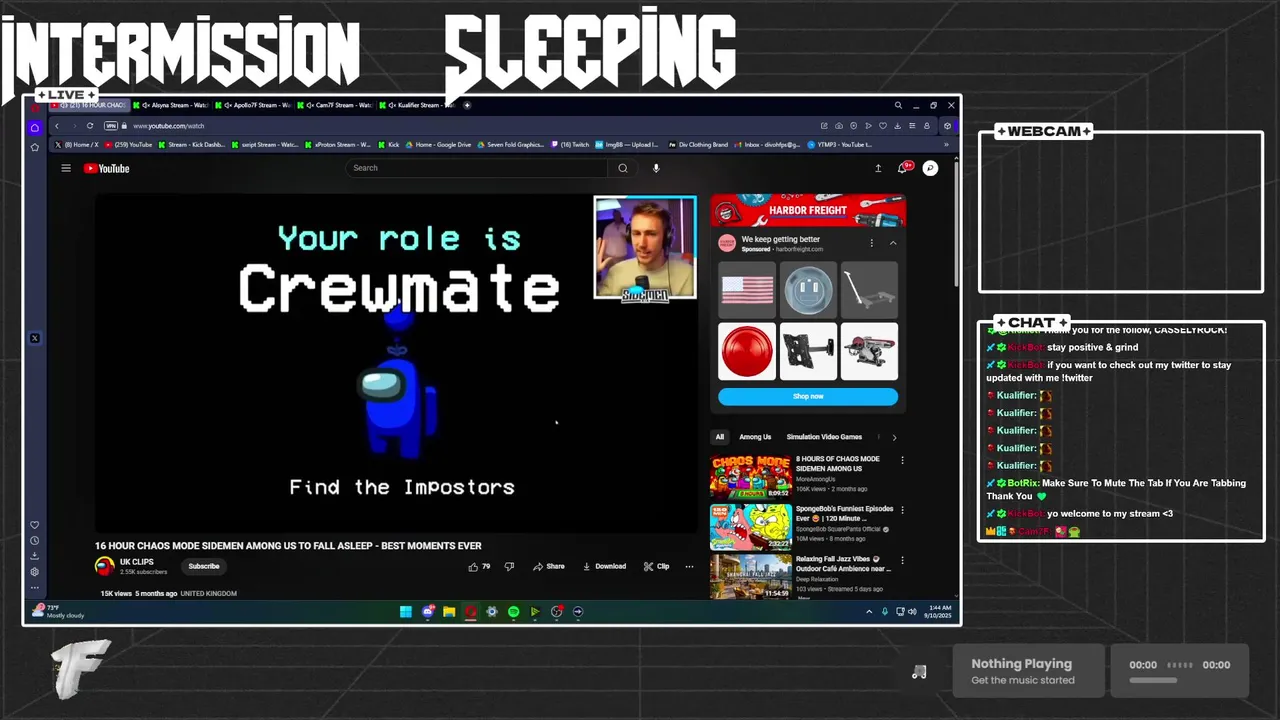Open the Home - Google Drive bookmark
The width and height of the screenshot is (1280, 720).
438,144
